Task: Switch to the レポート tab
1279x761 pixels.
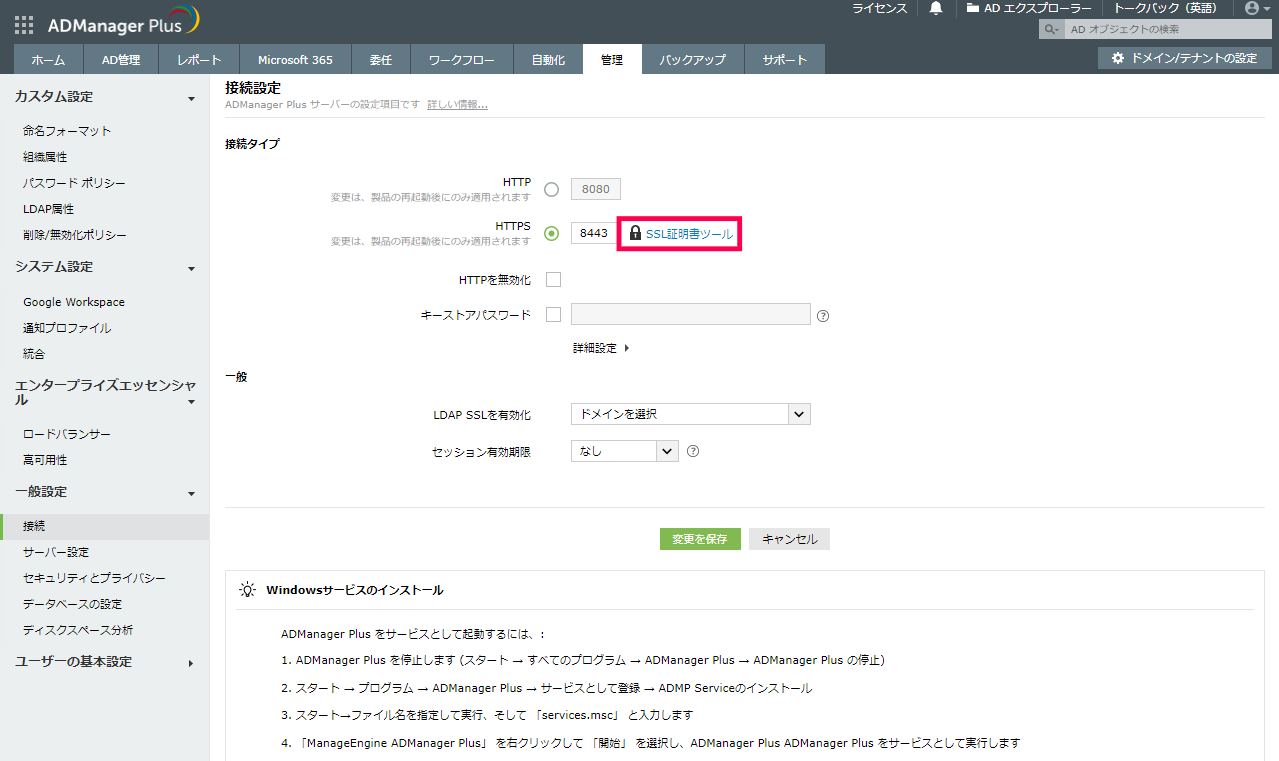Action: 199,60
